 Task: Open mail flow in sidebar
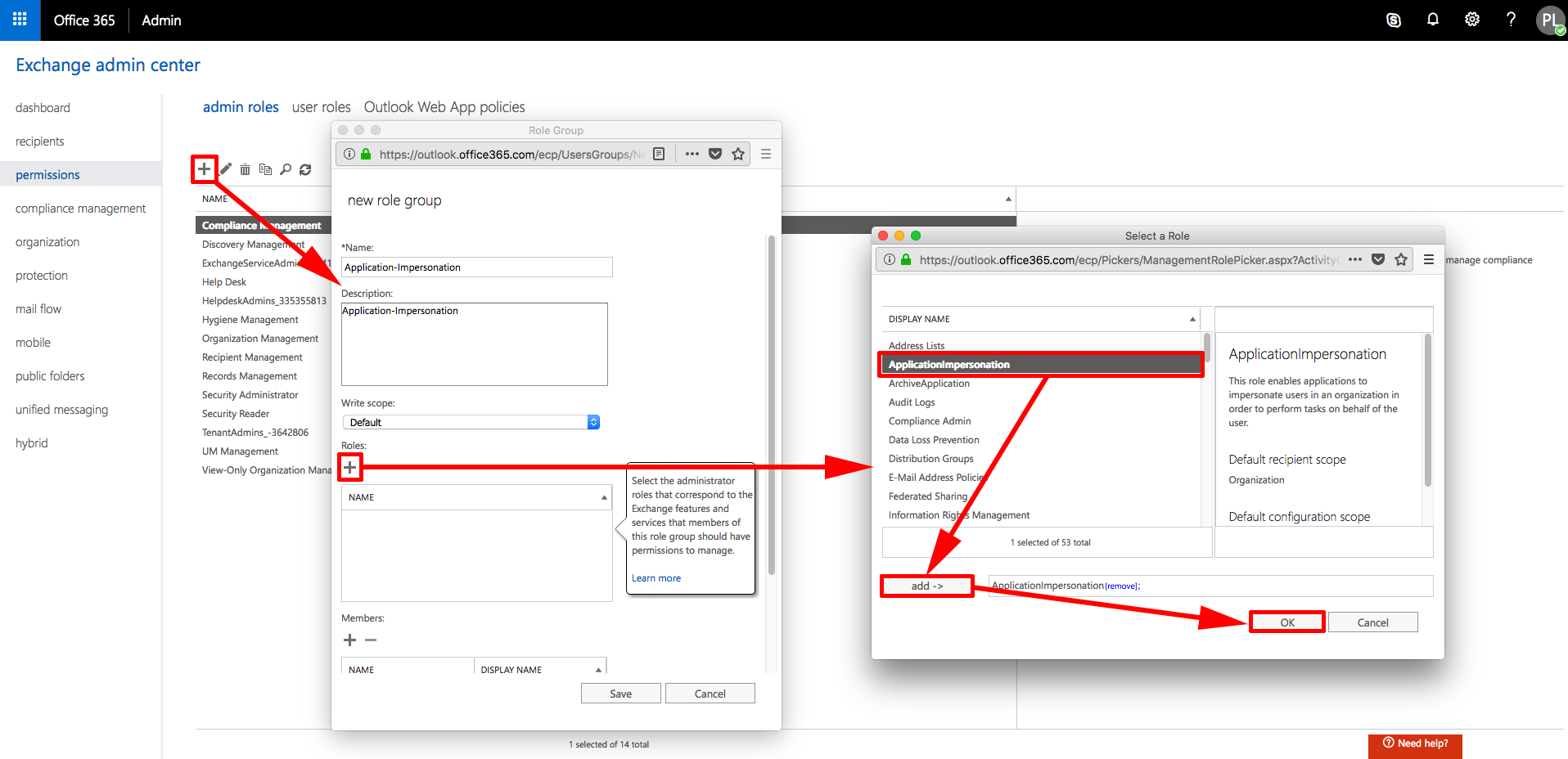pyautogui.click(x=38, y=309)
